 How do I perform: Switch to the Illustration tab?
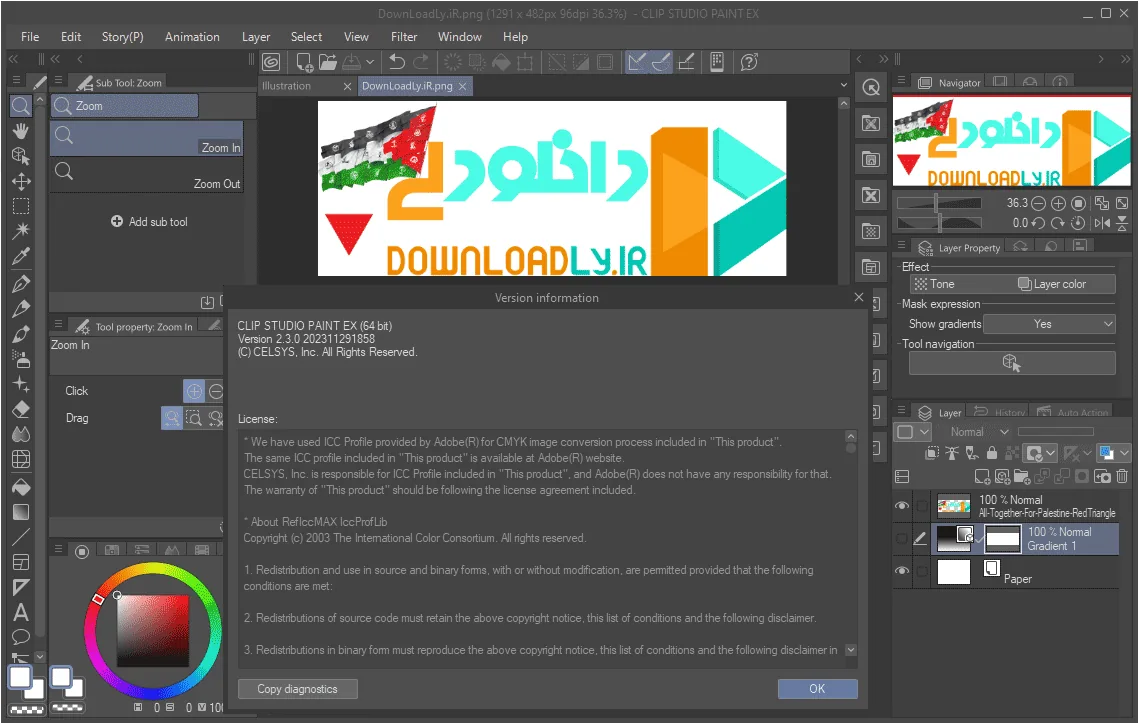(x=286, y=86)
